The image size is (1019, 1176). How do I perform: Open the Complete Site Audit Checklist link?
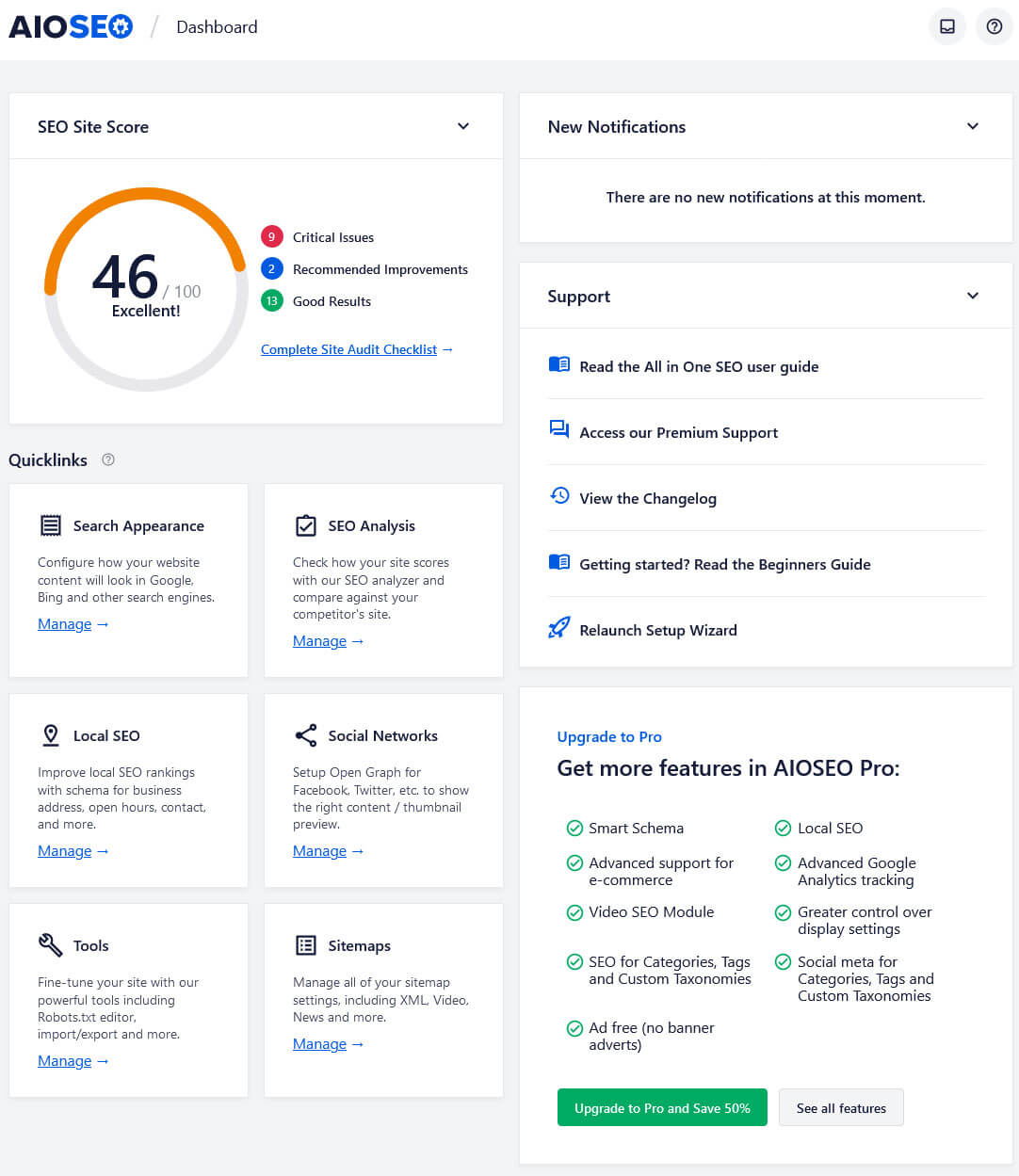[349, 349]
